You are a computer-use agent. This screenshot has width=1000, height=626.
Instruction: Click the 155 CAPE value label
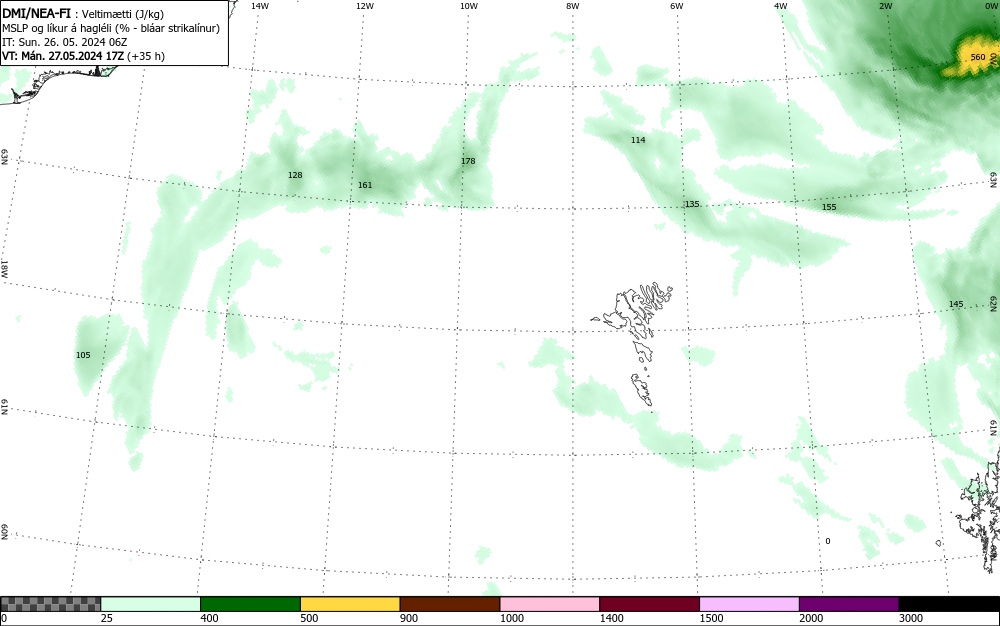click(829, 208)
